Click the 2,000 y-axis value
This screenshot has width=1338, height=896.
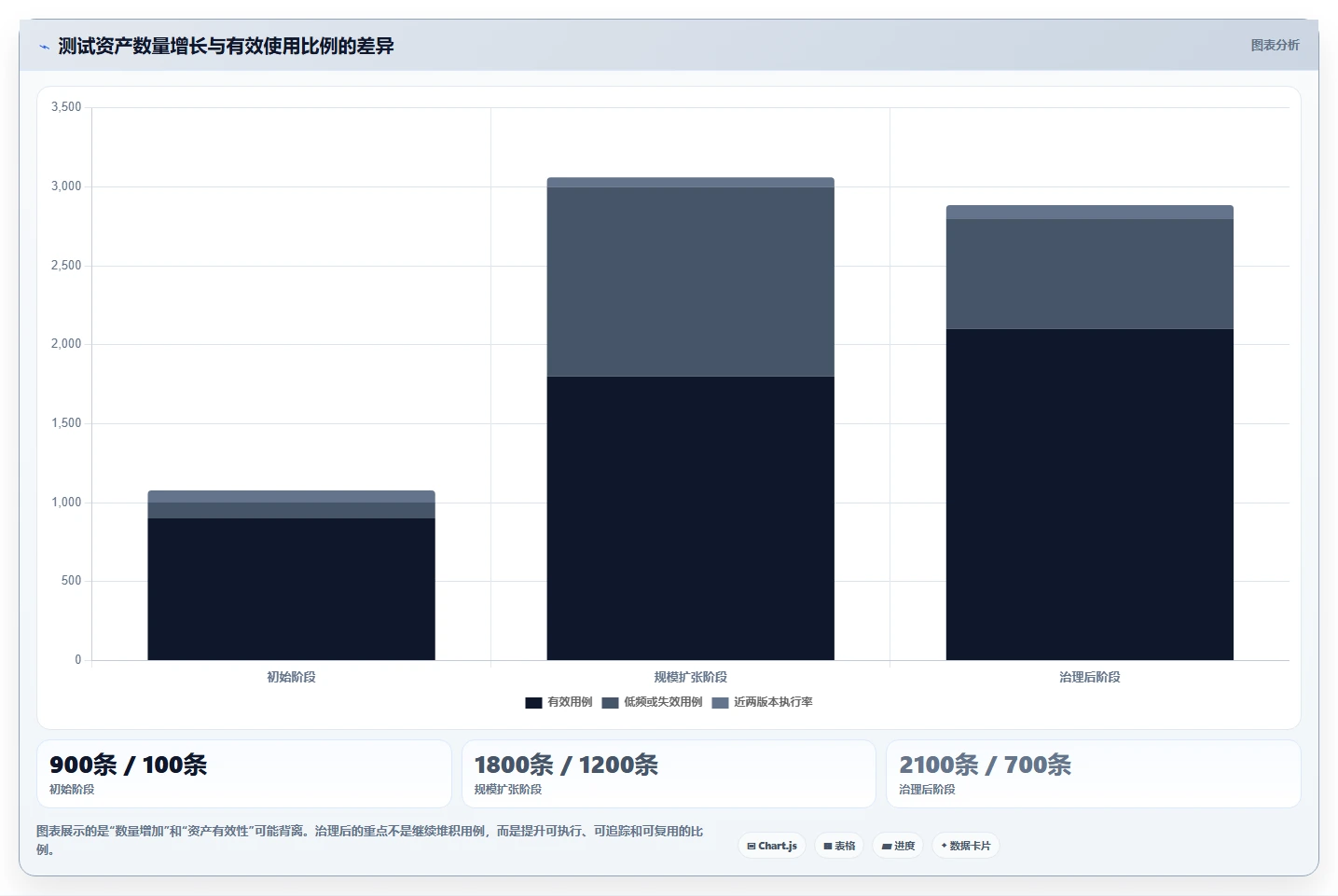(x=66, y=344)
